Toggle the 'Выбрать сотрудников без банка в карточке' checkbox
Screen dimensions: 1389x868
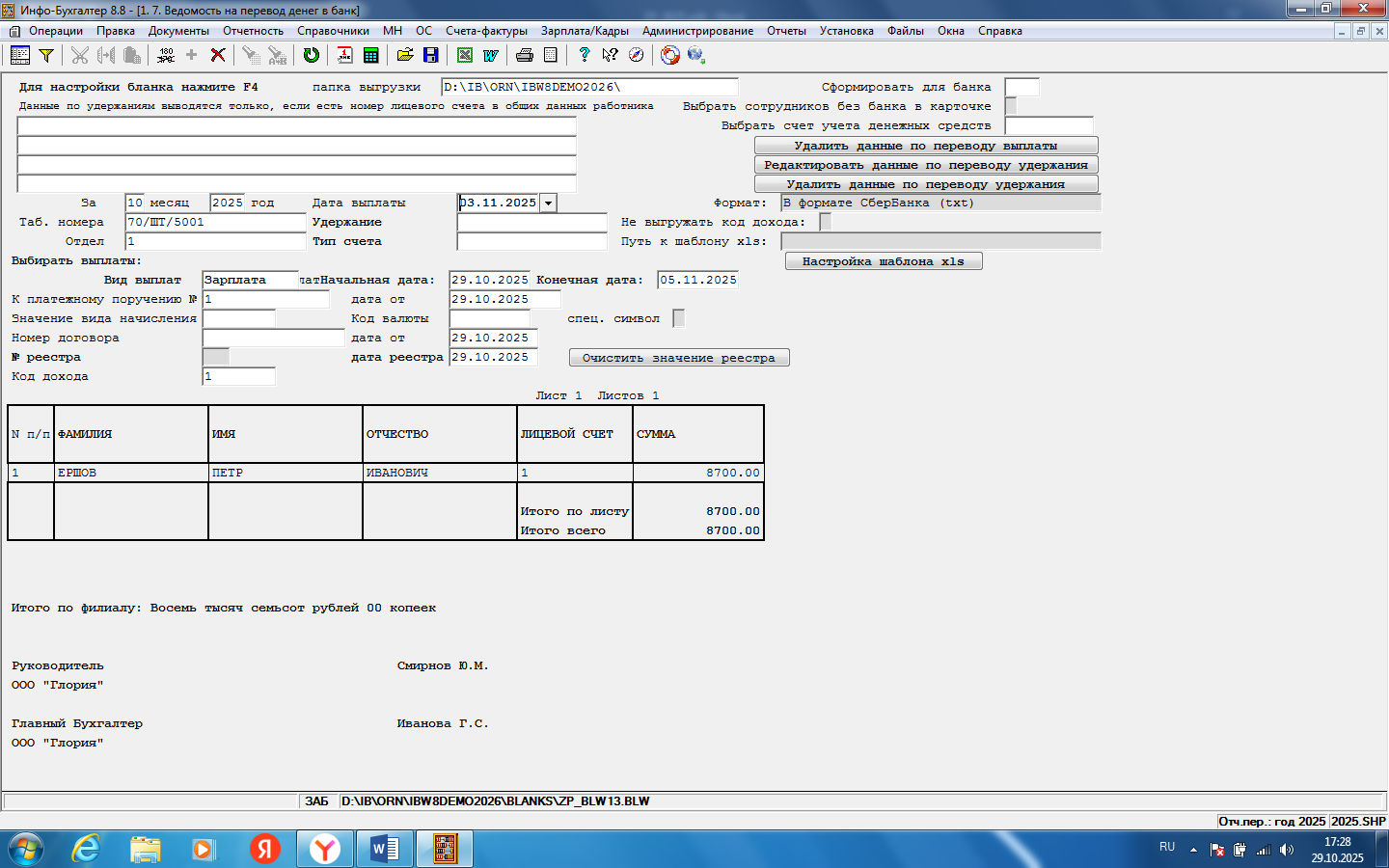[1011, 106]
